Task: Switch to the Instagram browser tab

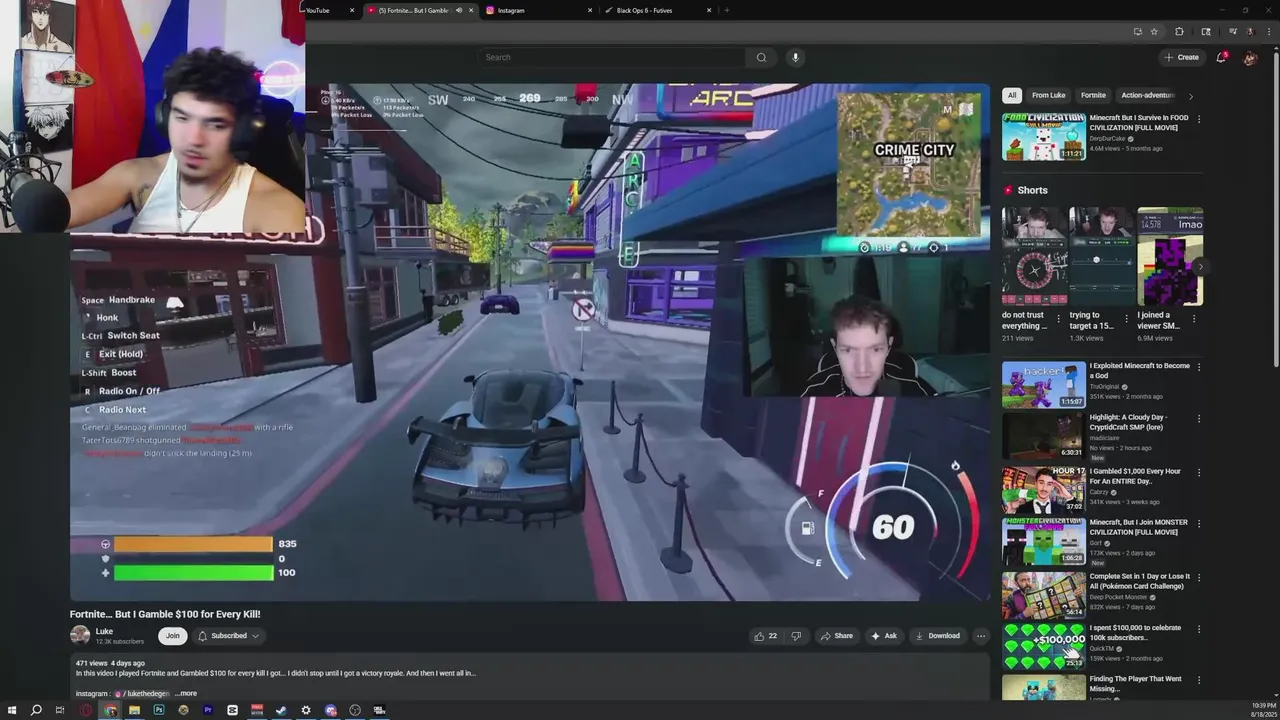Action: tap(538, 10)
